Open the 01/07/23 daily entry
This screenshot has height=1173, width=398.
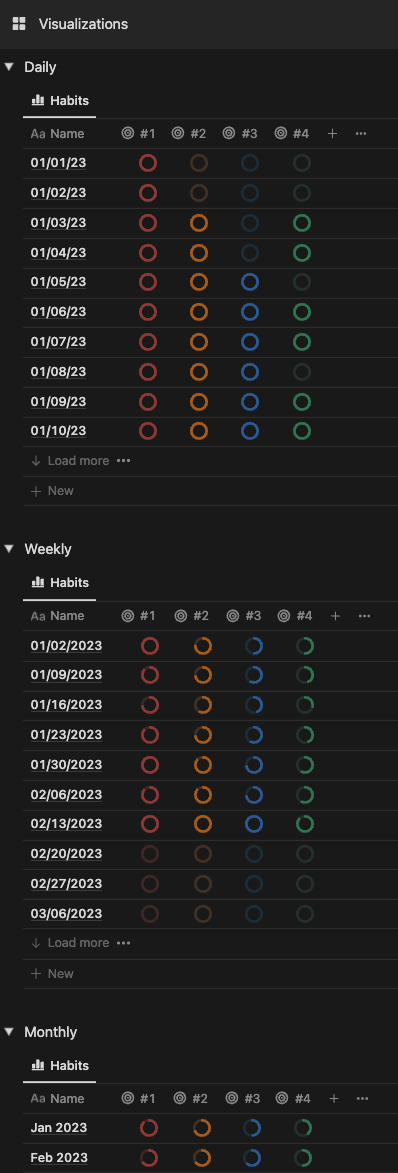(x=58, y=342)
